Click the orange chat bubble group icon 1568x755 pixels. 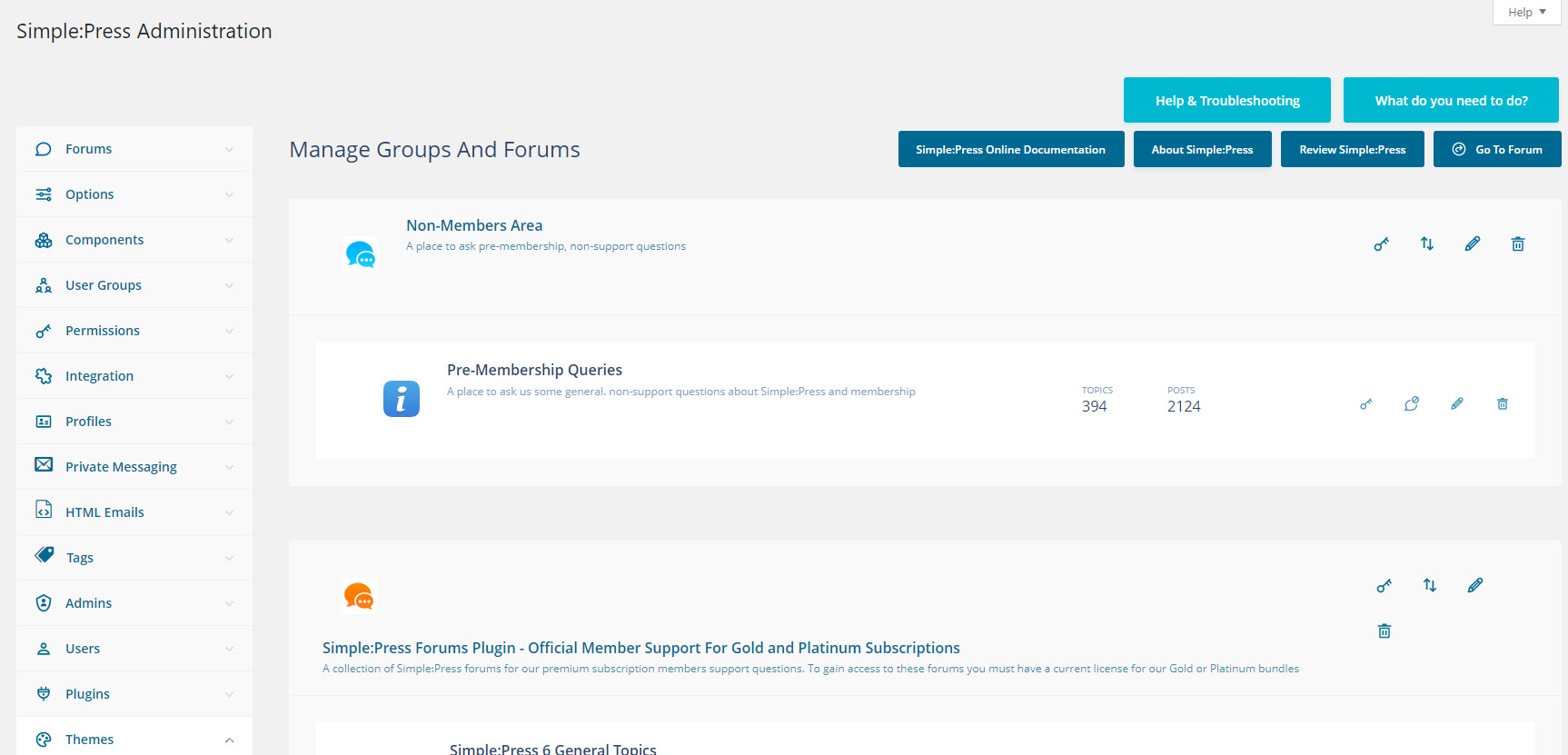359,596
